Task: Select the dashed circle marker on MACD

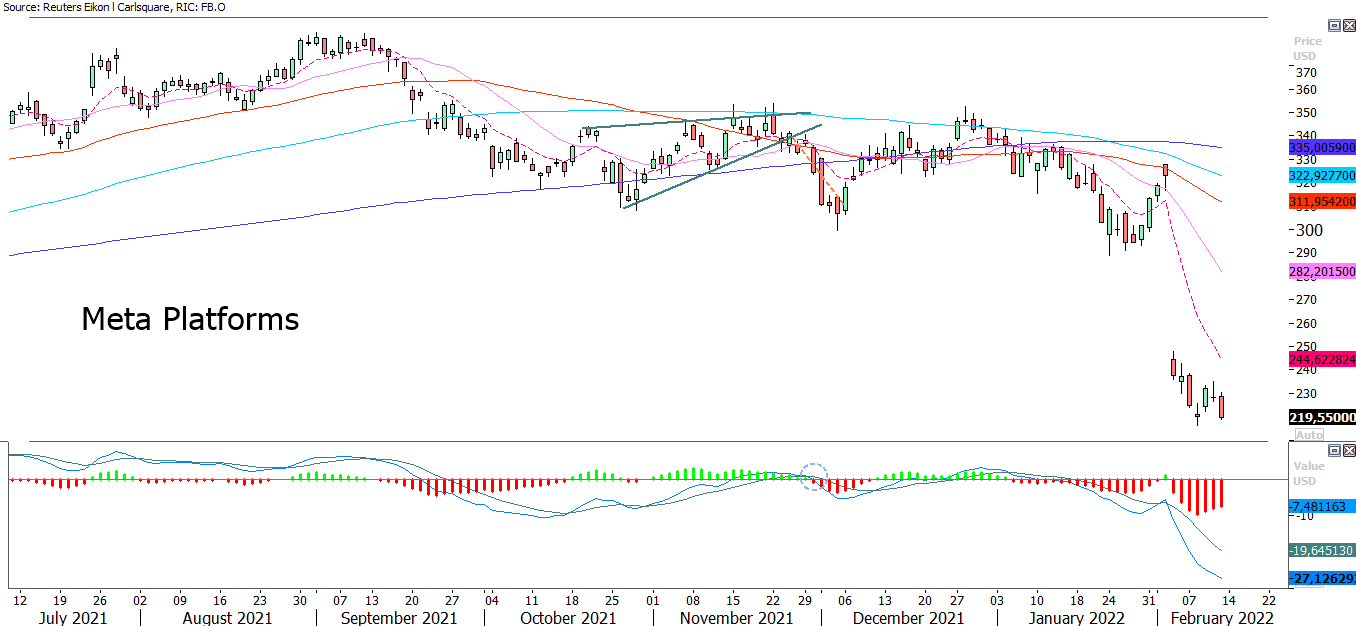Action: tap(815, 477)
